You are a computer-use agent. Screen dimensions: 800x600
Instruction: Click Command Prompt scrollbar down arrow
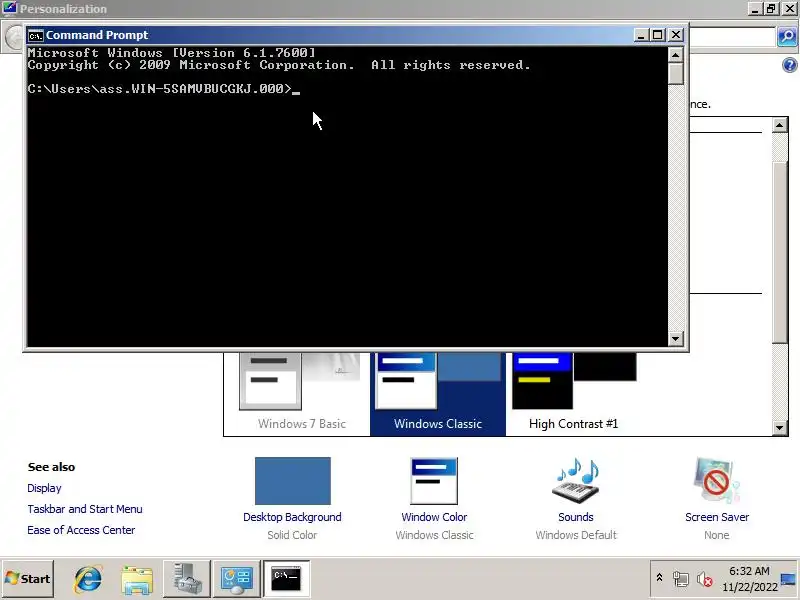[676, 338]
